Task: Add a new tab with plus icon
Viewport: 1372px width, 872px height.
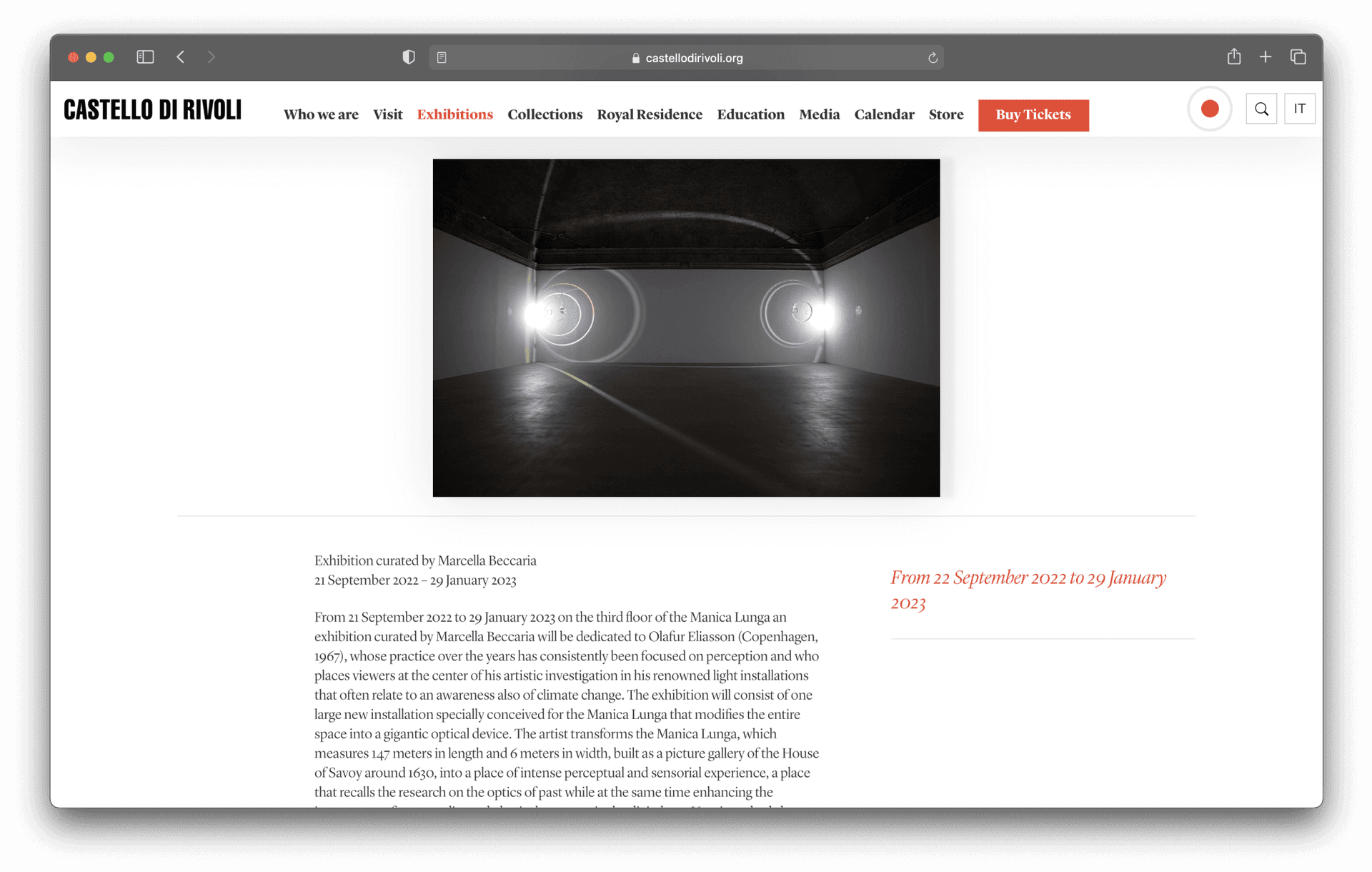Action: pos(1266,57)
